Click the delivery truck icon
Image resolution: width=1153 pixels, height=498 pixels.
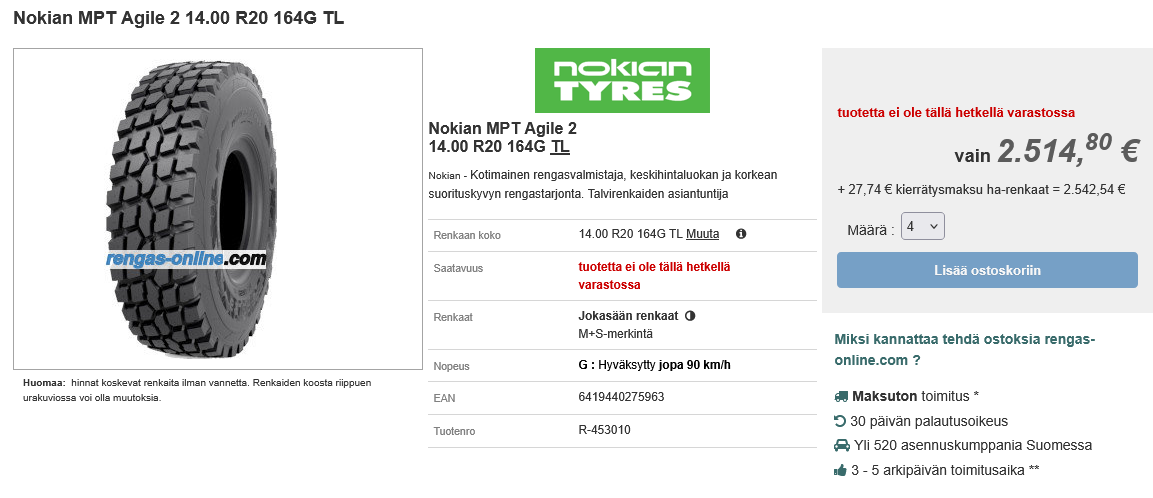[841, 396]
